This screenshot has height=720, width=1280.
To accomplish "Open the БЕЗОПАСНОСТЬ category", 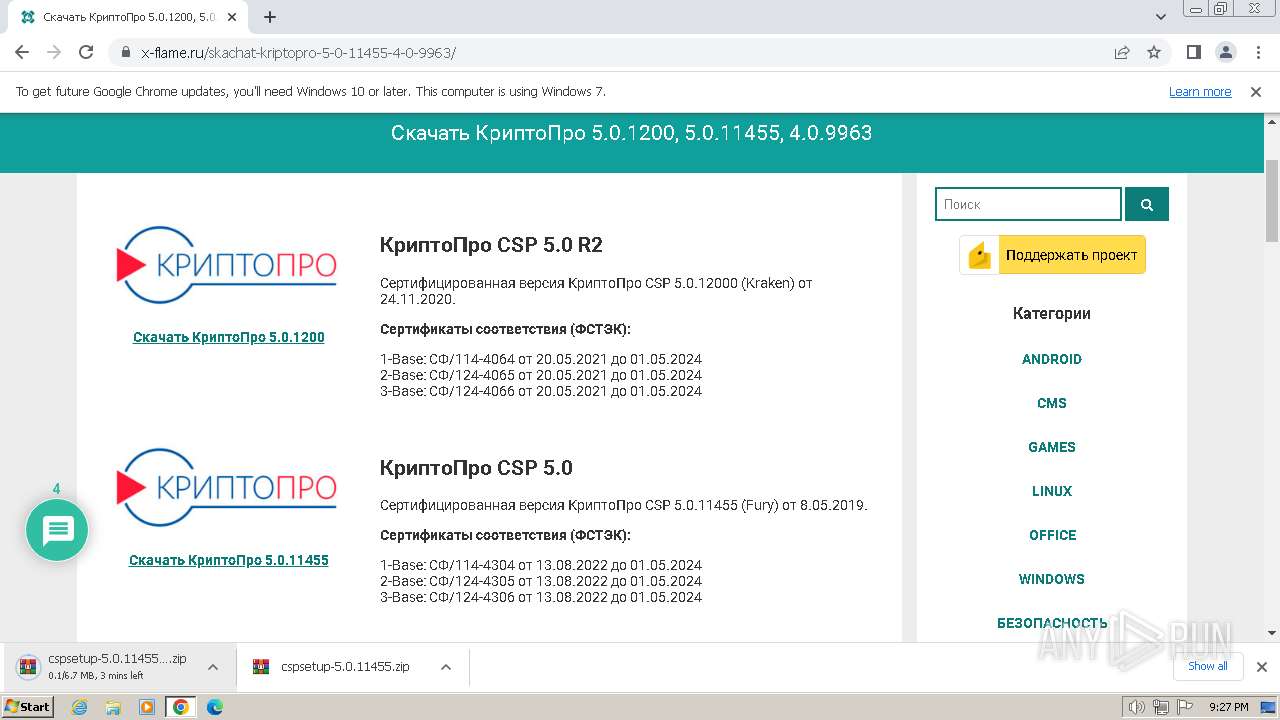I will (x=1052, y=623).
